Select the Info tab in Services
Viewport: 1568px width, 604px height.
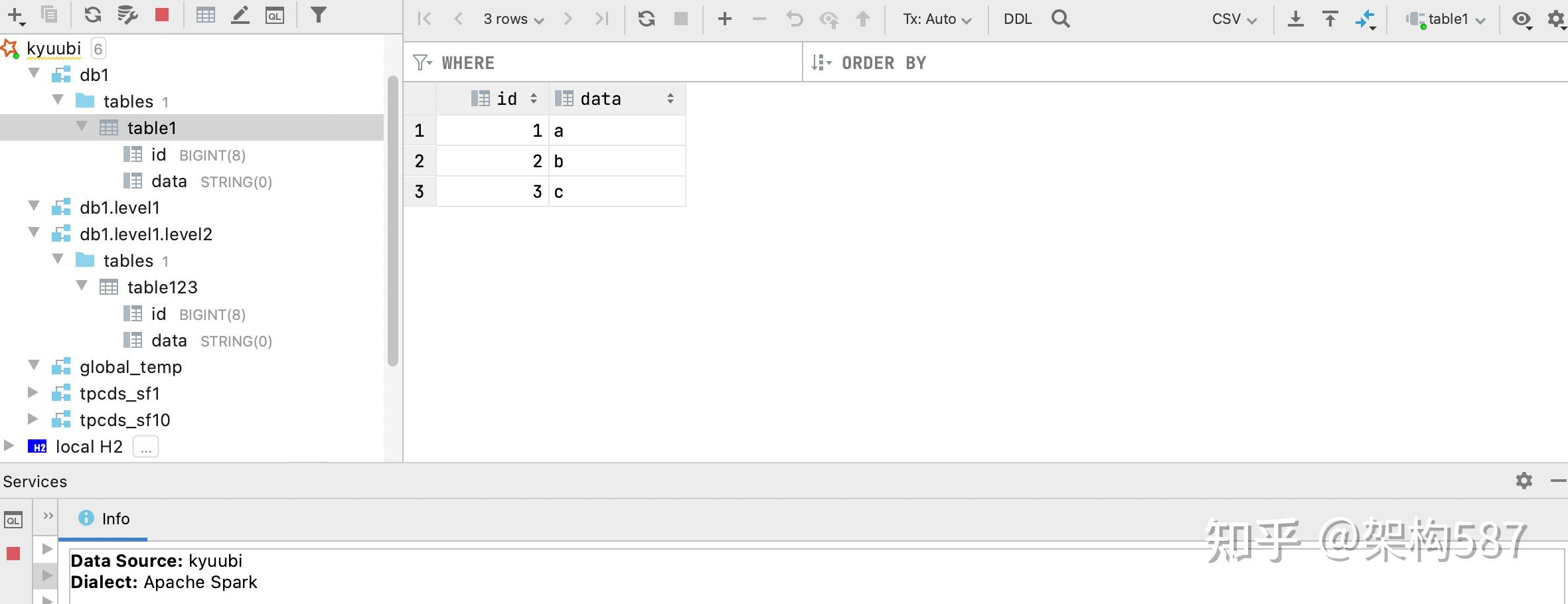(x=104, y=518)
